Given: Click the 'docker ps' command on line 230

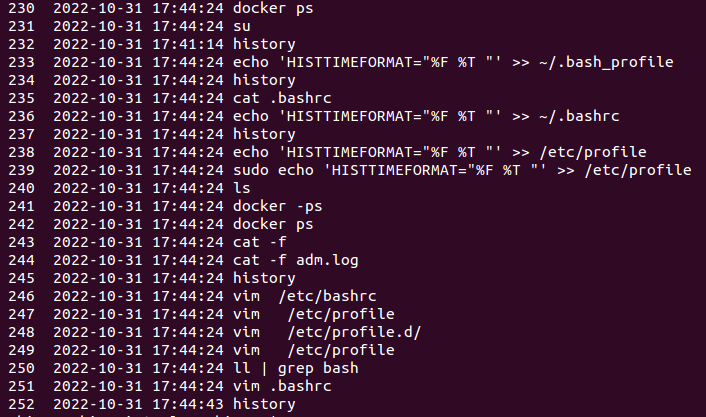Looking at the screenshot, I should pyautogui.click(x=273, y=9).
